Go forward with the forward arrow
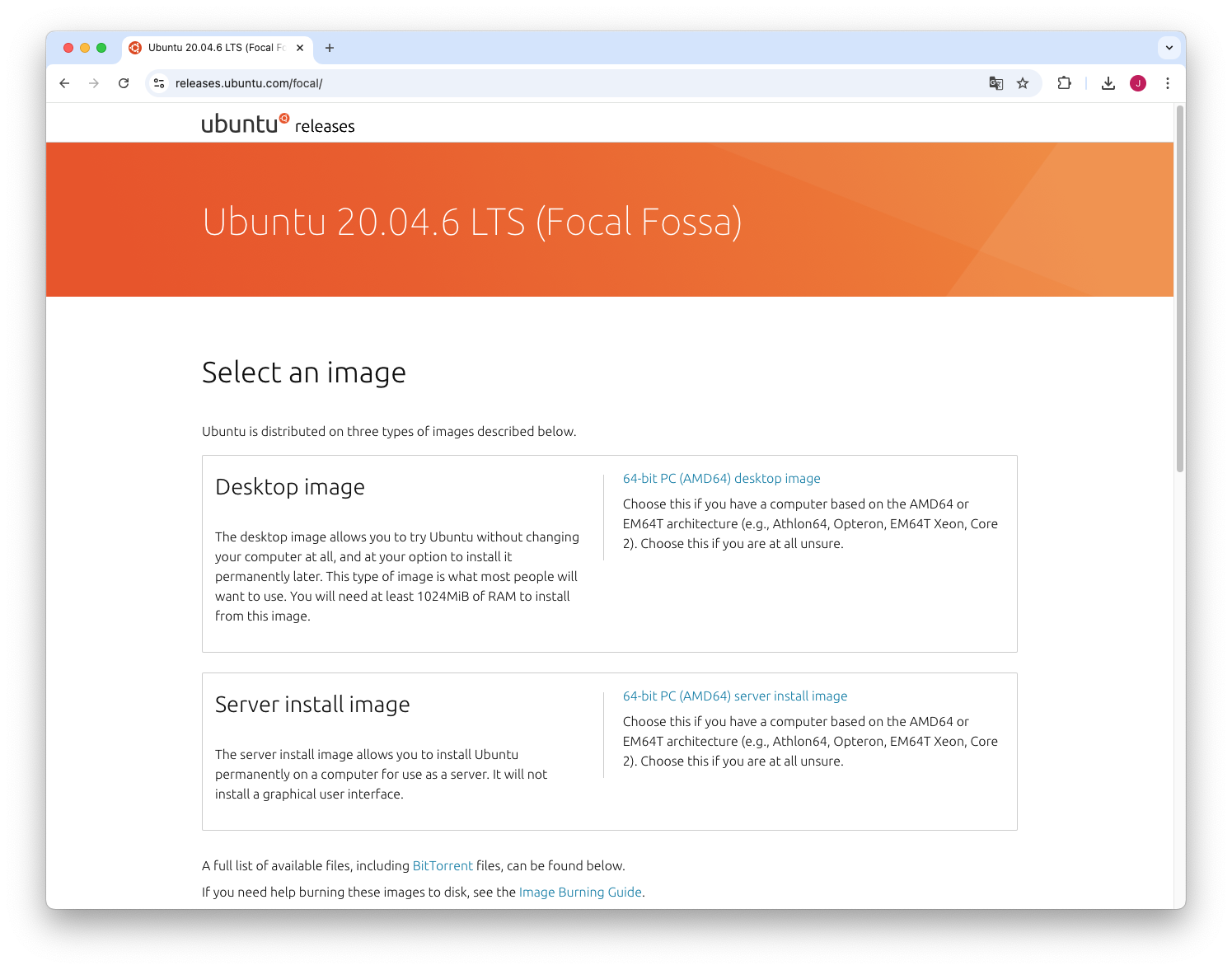The height and width of the screenshot is (970, 1232). (x=94, y=83)
